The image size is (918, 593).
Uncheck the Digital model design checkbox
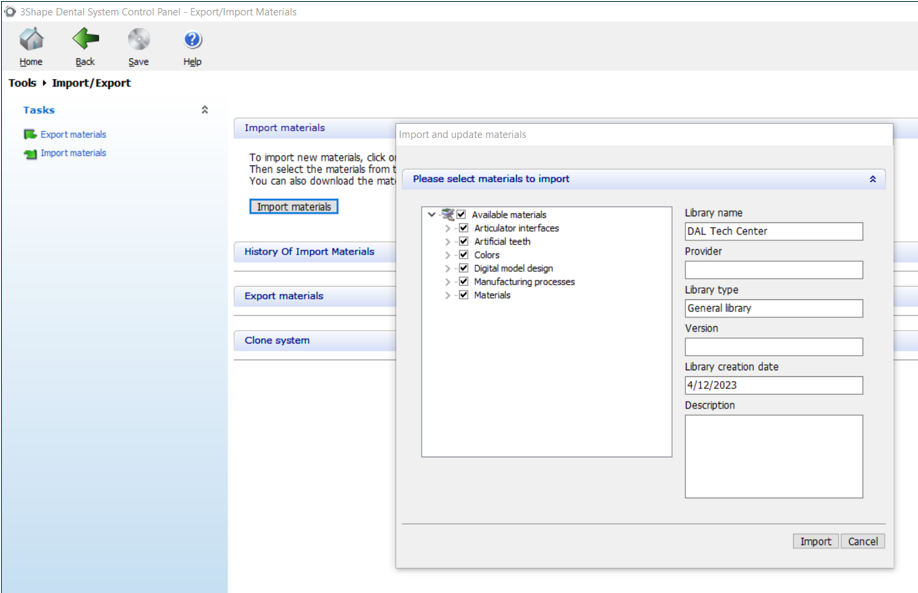[464, 268]
